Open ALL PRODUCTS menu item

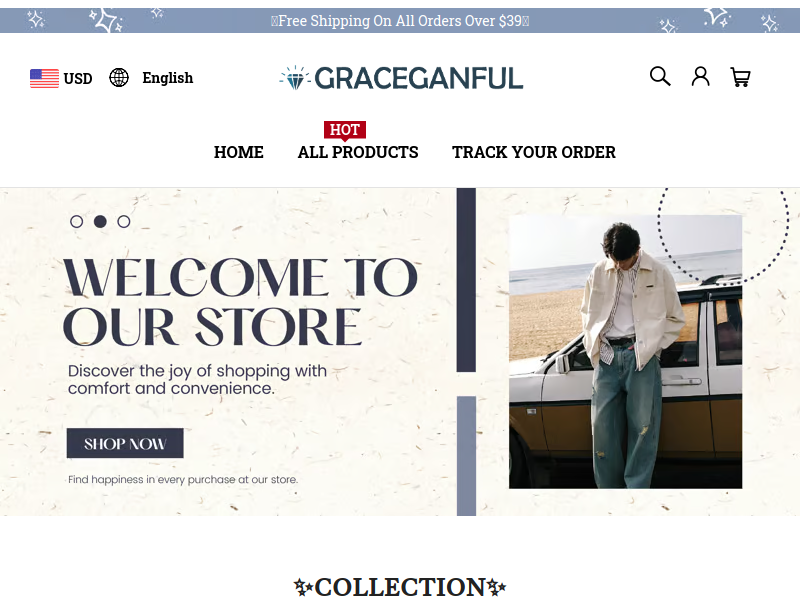point(358,152)
